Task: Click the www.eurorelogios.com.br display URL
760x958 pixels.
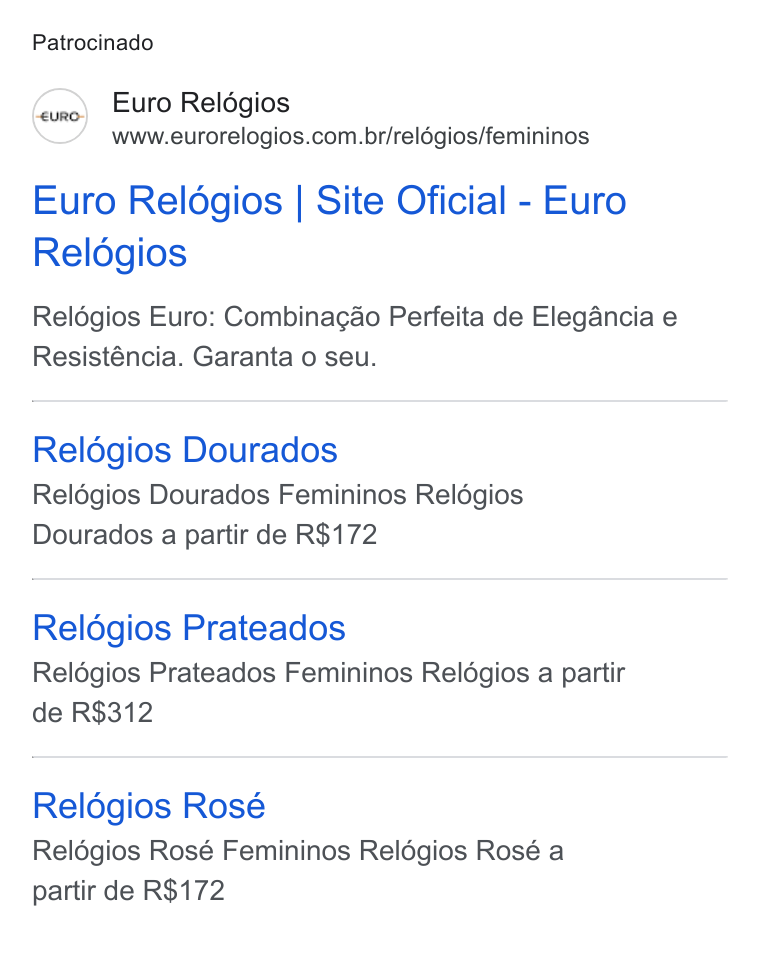Action: tap(351, 136)
